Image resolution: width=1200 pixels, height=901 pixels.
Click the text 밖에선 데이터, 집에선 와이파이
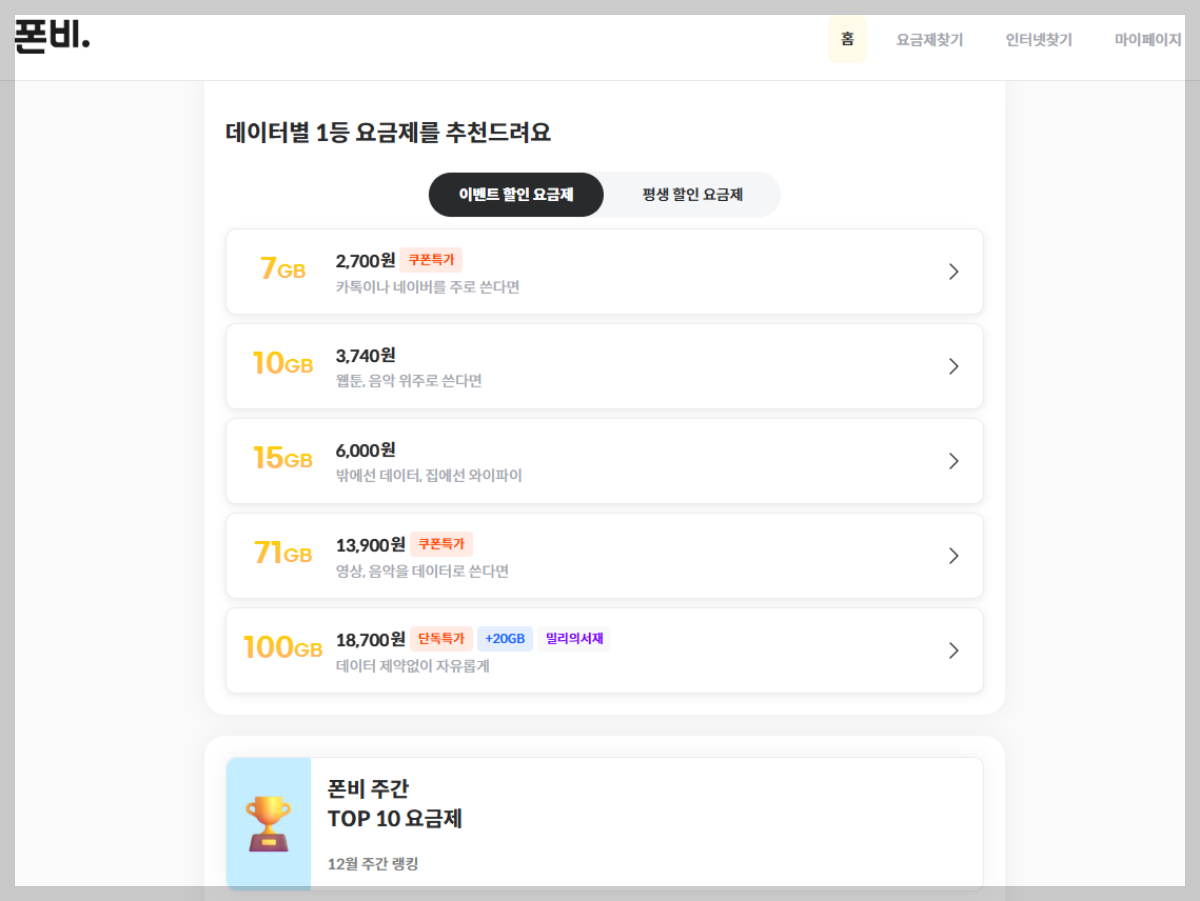point(429,476)
